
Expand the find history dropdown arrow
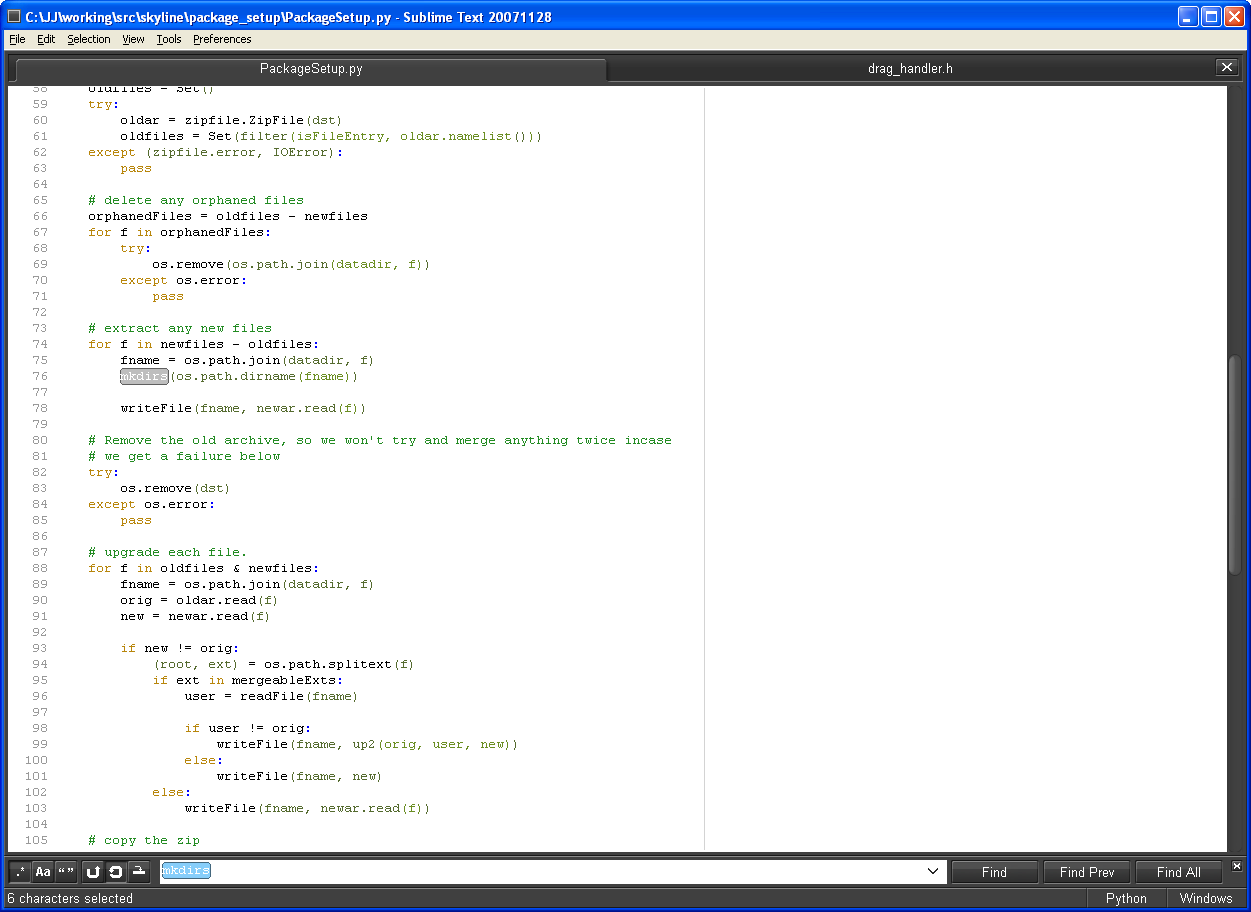pyautogui.click(x=933, y=872)
